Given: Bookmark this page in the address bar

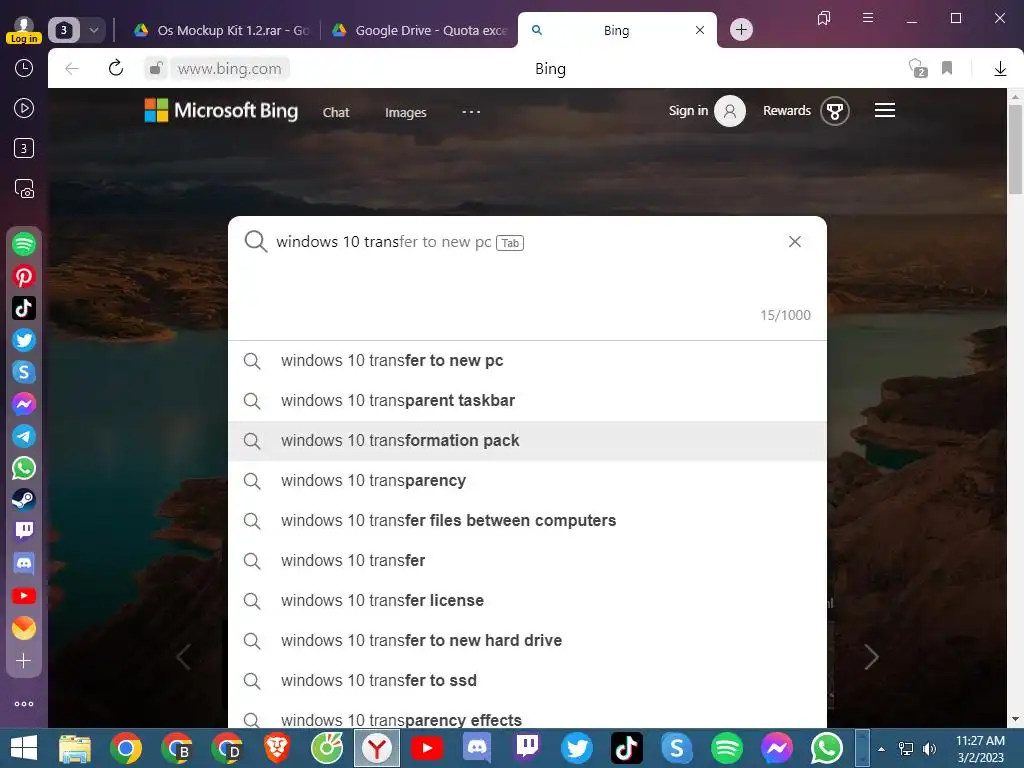Looking at the screenshot, I should click(x=947, y=68).
